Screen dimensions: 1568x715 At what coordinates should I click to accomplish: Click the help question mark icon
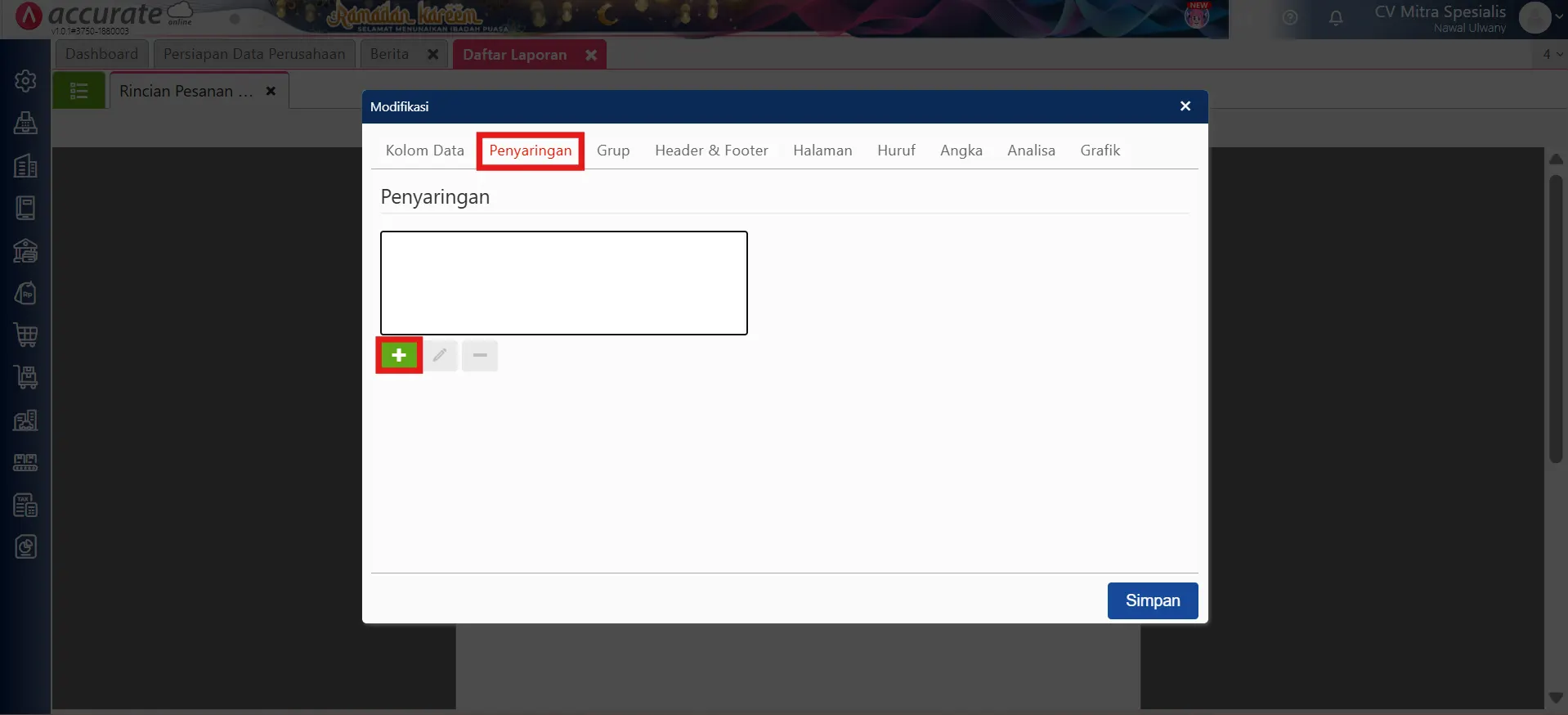(x=1290, y=17)
